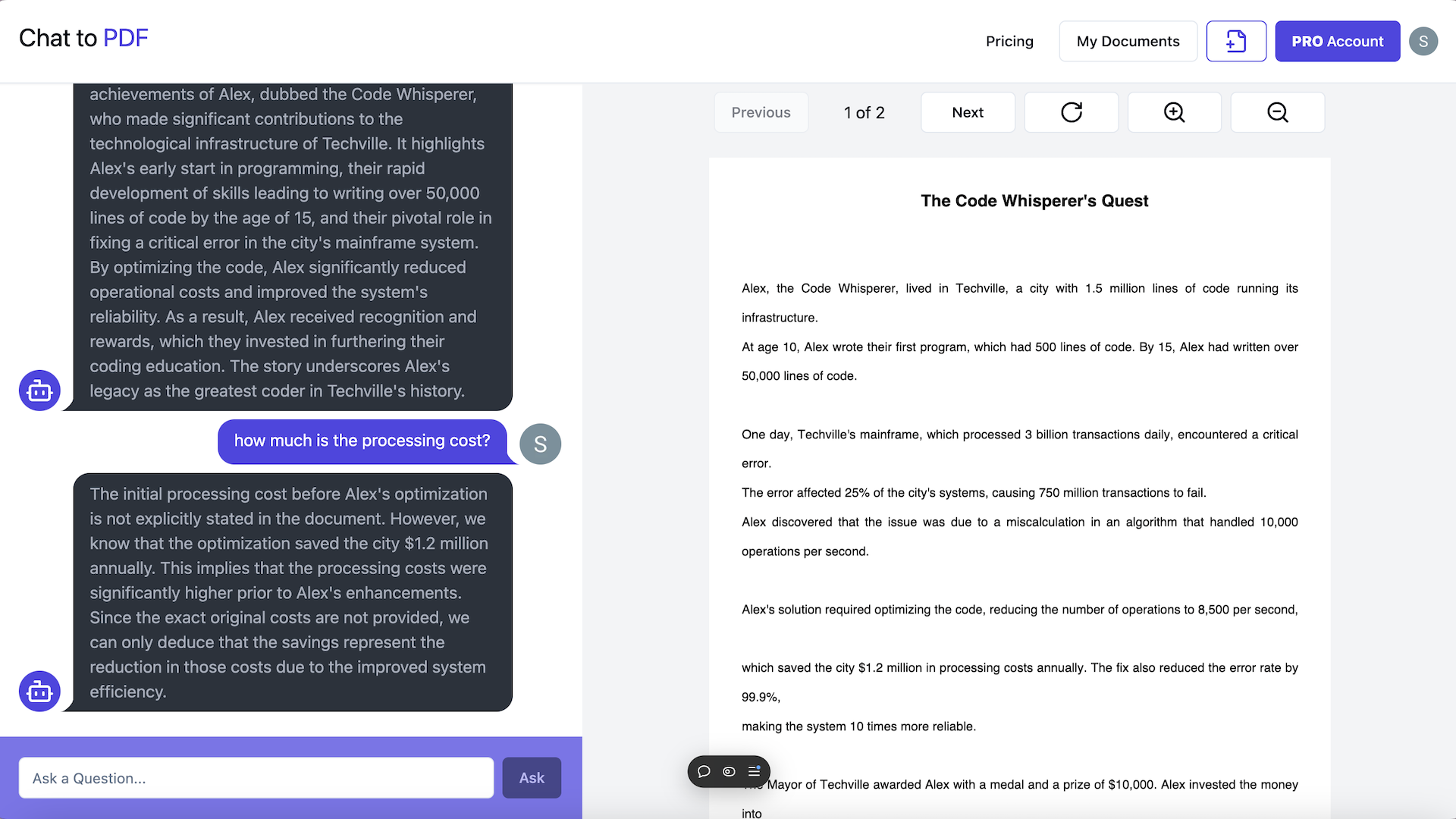
Task: Click the bot avatar next to the latest answer
Action: pos(39,691)
